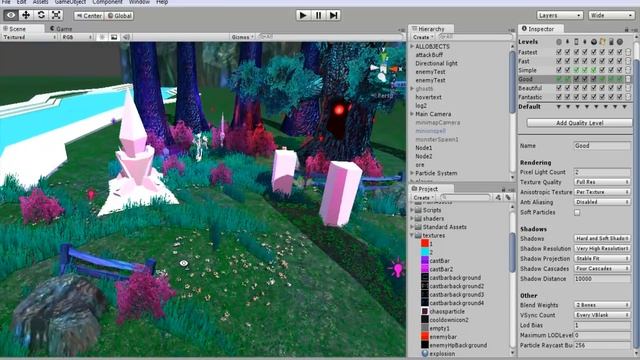Toggle Soft Particles checkbox
Image resolution: width=640 pixels, height=360 pixels.
[x=577, y=212]
